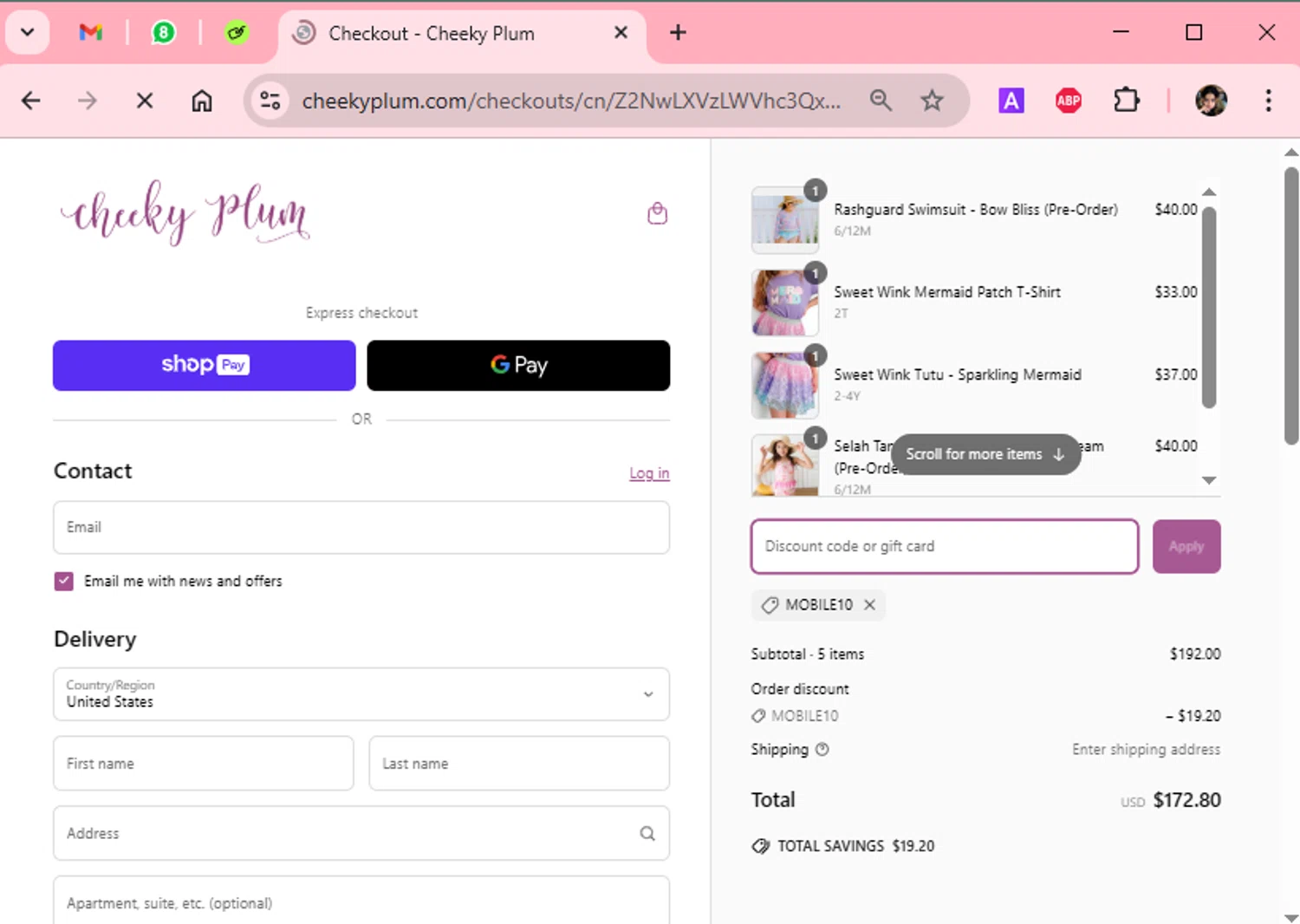The image size is (1300, 924).
Task: Pay with Google Pay express checkout
Action: click(x=518, y=365)
